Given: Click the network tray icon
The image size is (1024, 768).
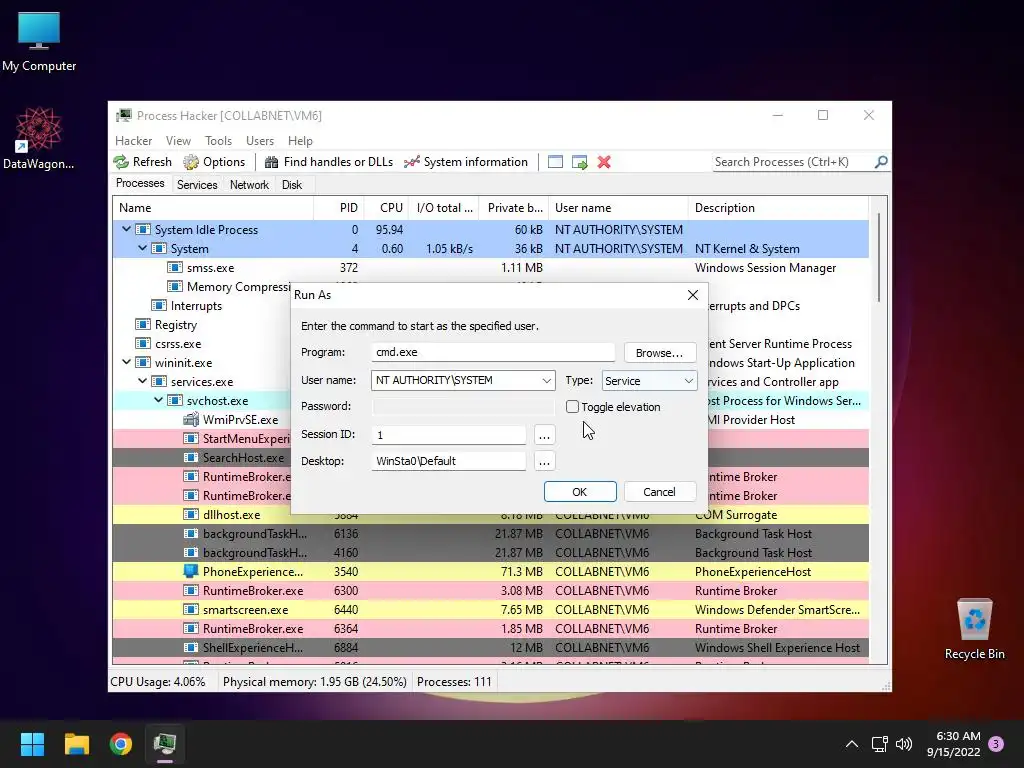Looking at the screenshot, I should (x=879, y=744).
